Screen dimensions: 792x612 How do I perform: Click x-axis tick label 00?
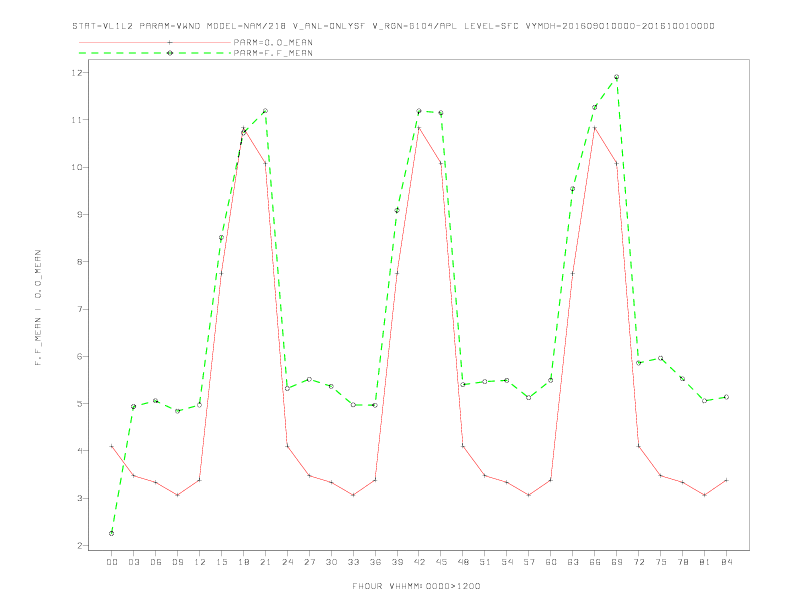(x=112, y=562)
